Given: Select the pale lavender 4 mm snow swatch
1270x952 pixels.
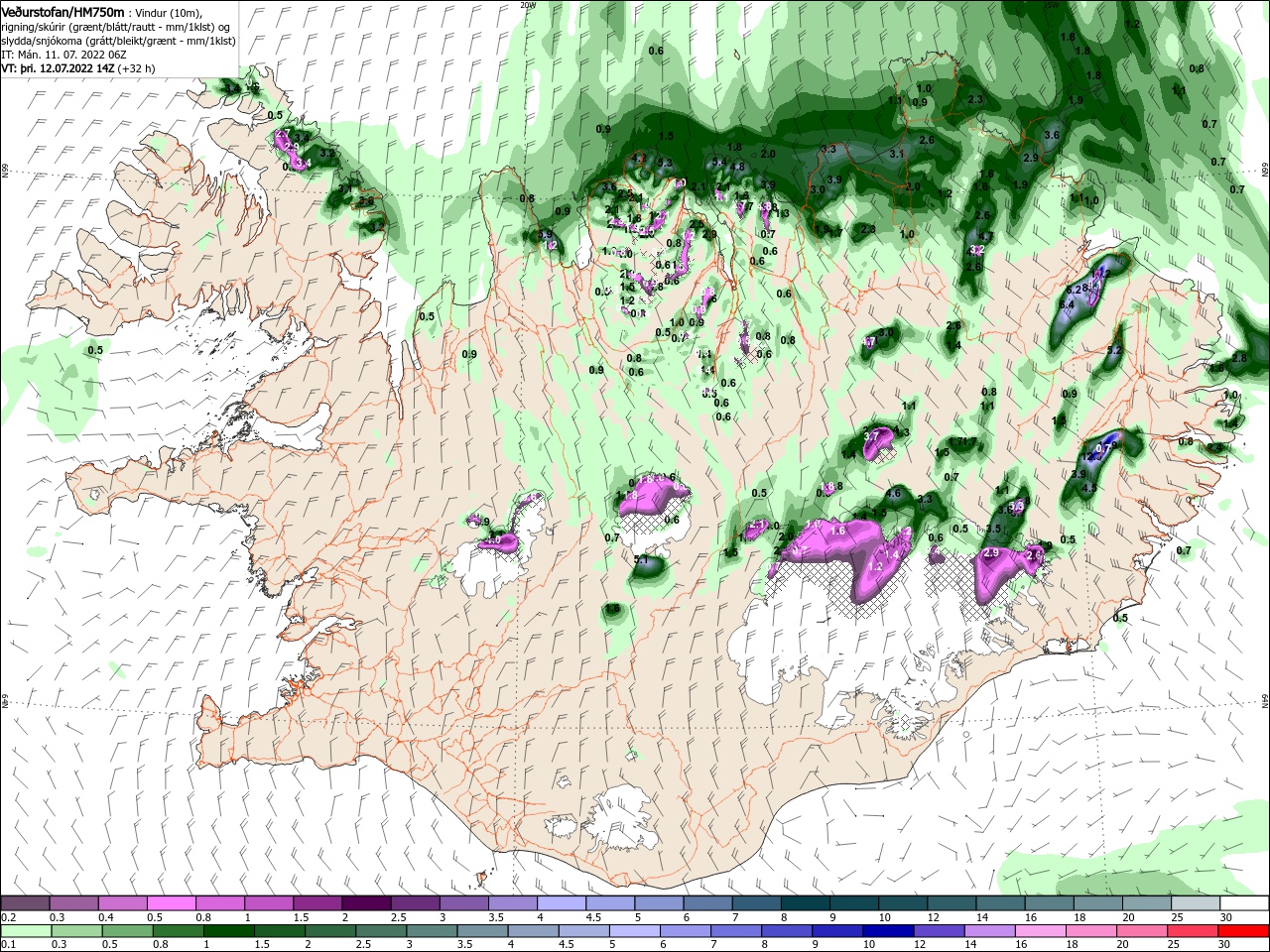Looking at the screenshot, I should click(561, 903).
